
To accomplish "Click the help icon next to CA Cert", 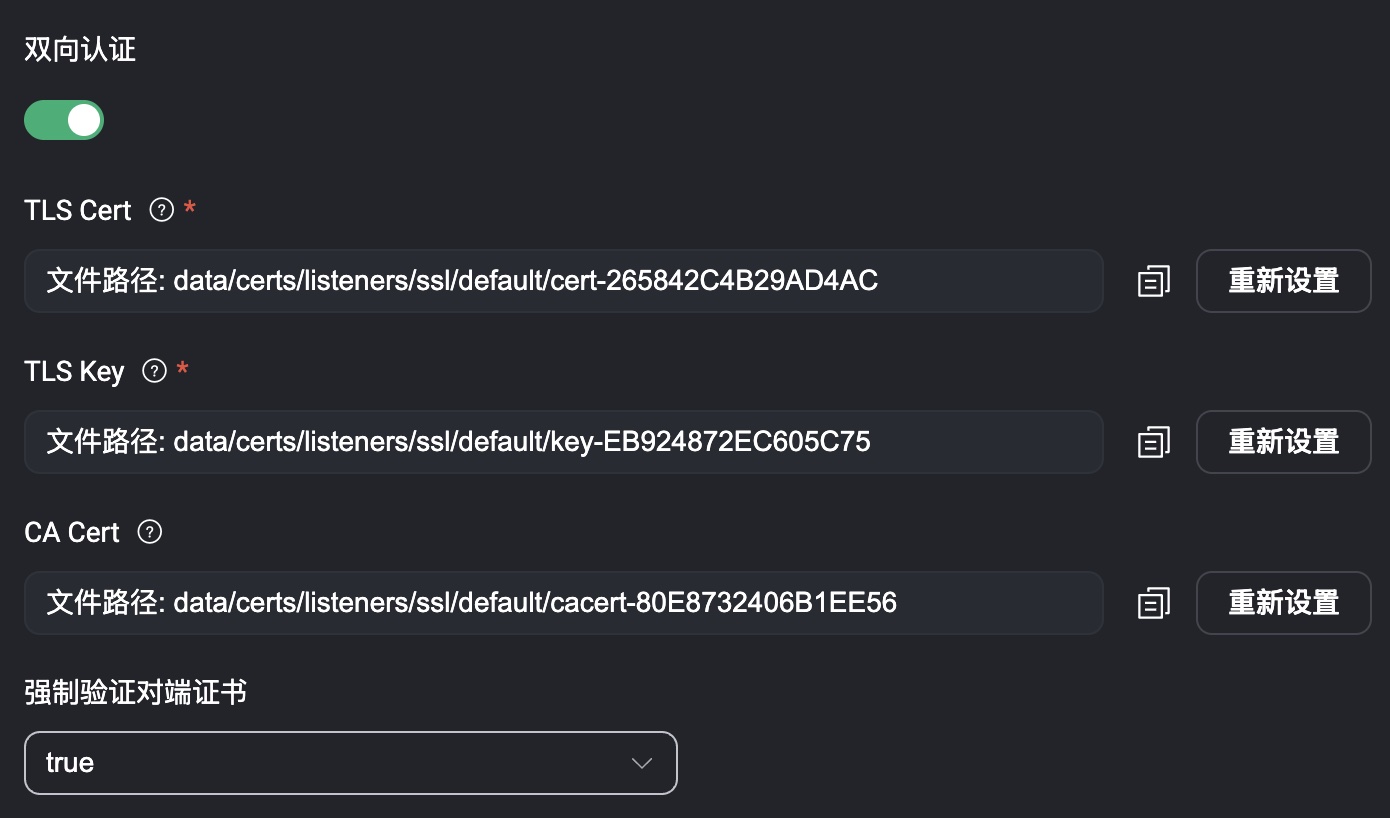I will [149, 532].
